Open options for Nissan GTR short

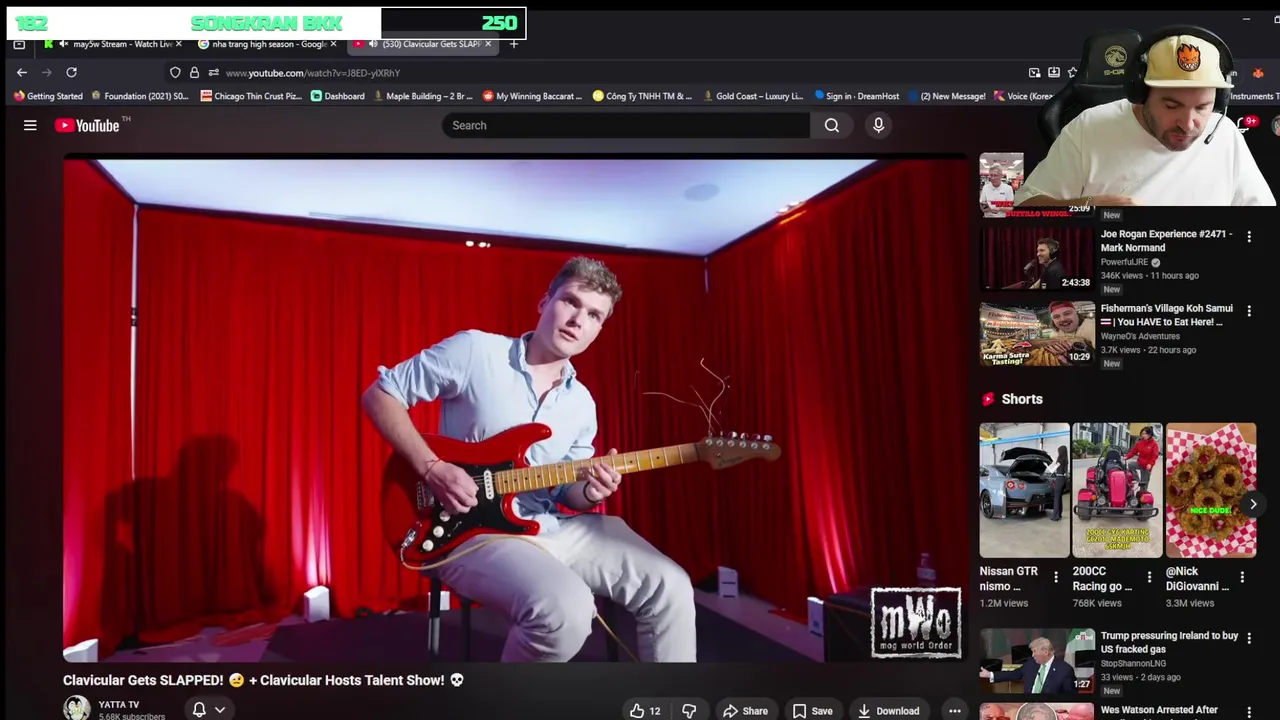(1056, 577)
